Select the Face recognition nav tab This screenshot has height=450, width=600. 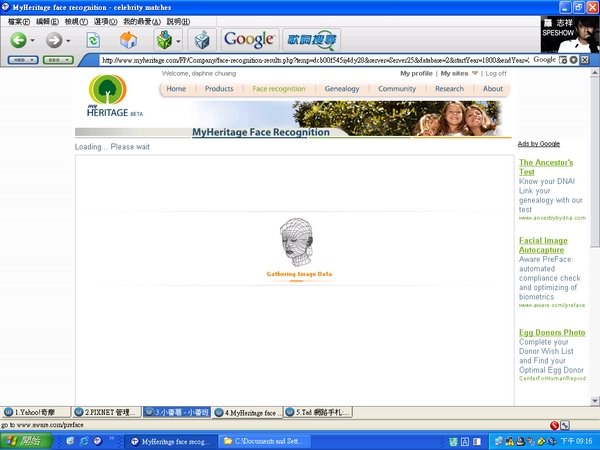click(x=279, y=89)
